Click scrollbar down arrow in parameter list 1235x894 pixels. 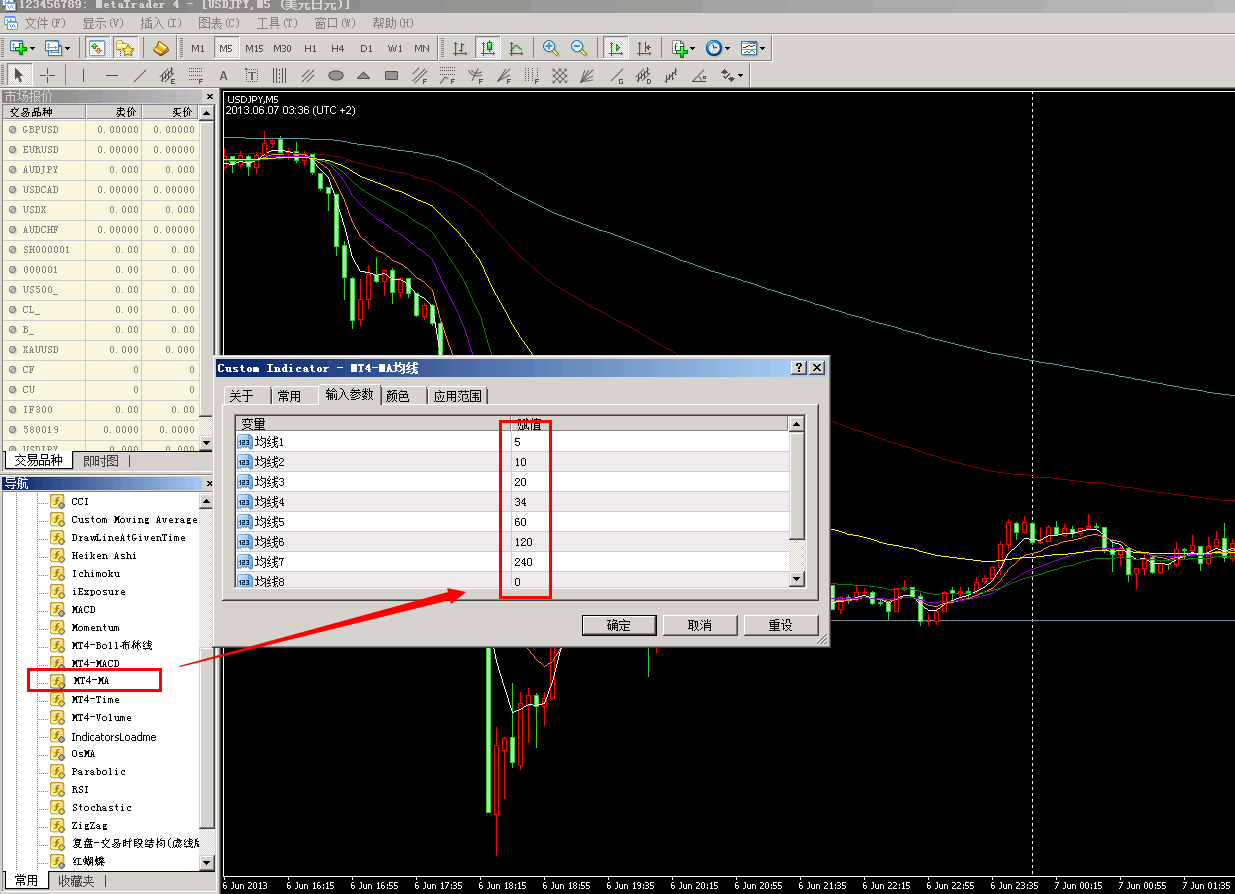tap(797, 579)
